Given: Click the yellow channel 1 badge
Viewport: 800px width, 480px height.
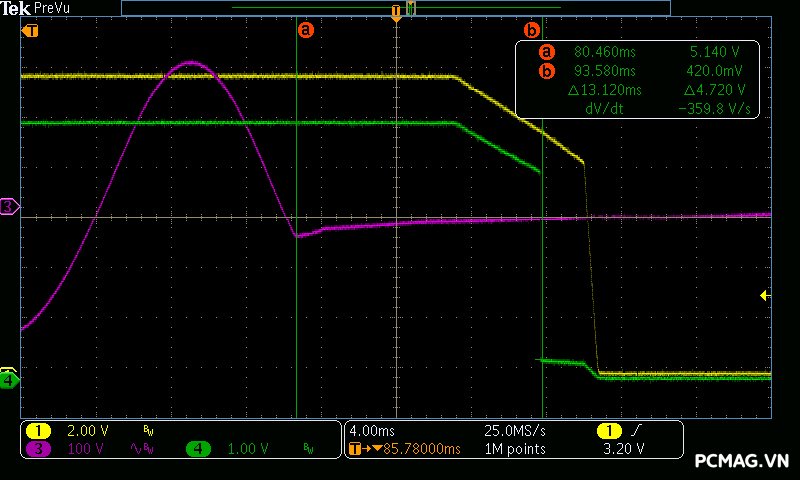Looking at the screenshot, I should pos(38,431).
